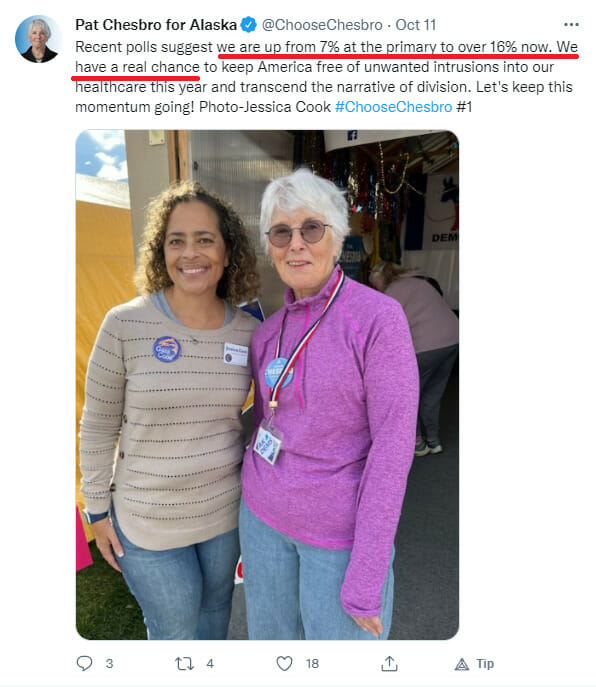This screenshot has width=596, height=687.
Task: Open the reply speech bubble icon
Action: (84, 663)
